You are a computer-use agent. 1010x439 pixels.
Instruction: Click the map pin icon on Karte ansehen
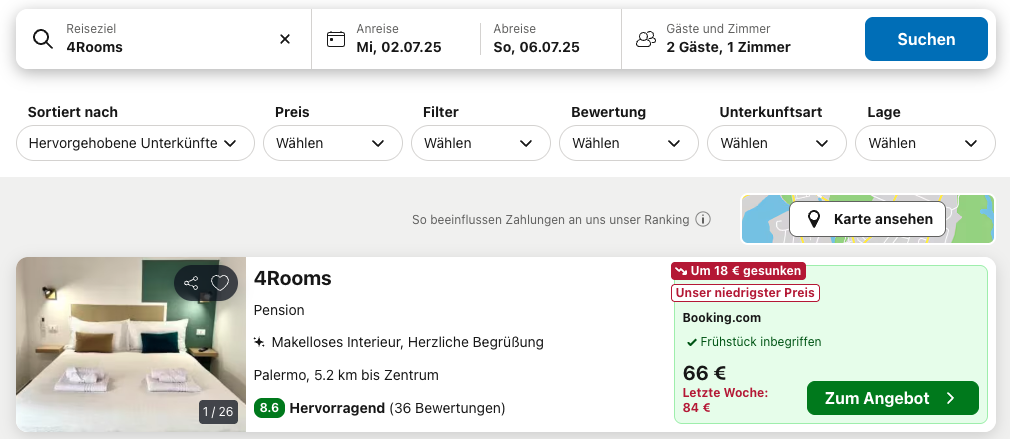(x=814, y=220)
